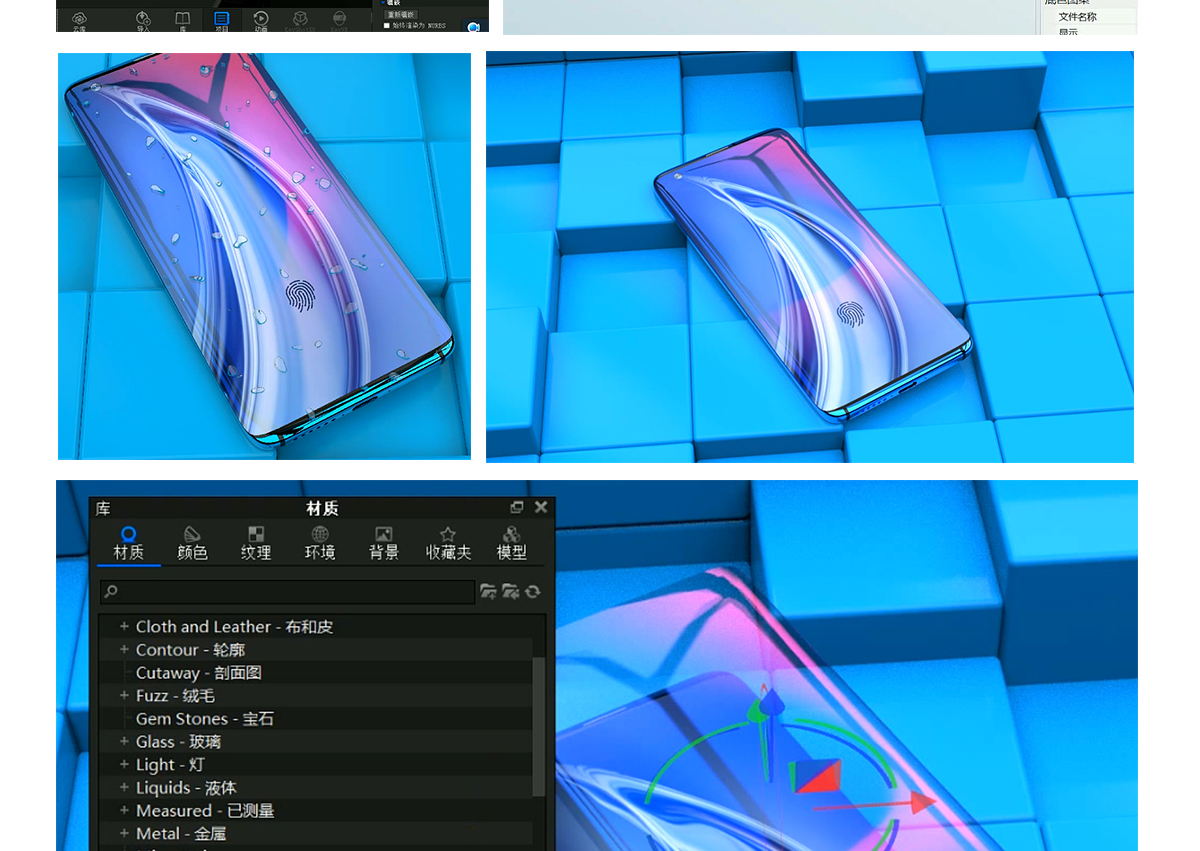This screenshot has width=1200, height=851.
Task: Expand the Light - 灯 category
Action: (x=124, y=764)
